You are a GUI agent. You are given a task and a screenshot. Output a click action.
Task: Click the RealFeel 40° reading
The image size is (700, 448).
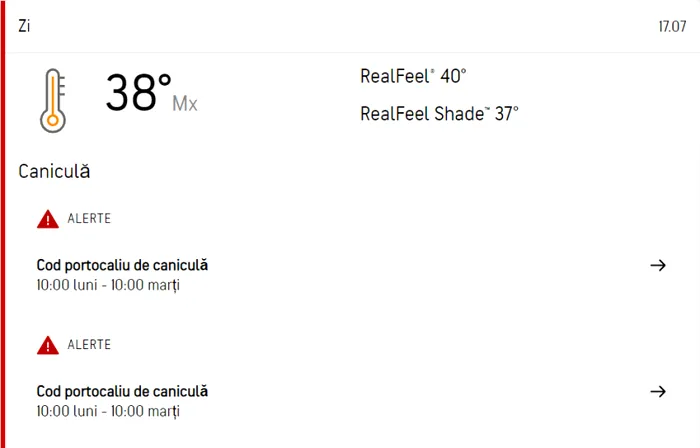tap(413, 76)
